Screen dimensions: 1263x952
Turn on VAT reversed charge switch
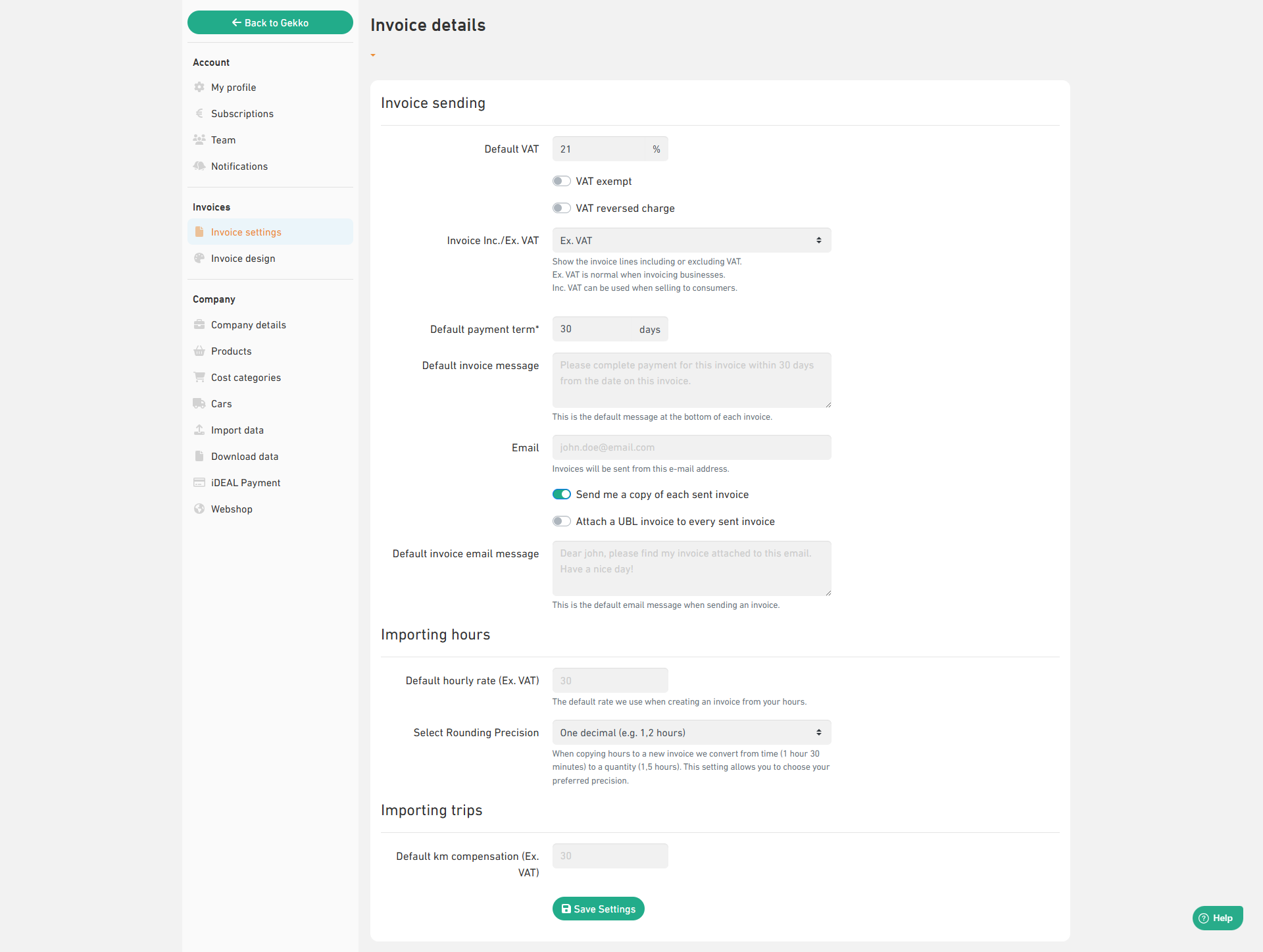coord(561,208)
